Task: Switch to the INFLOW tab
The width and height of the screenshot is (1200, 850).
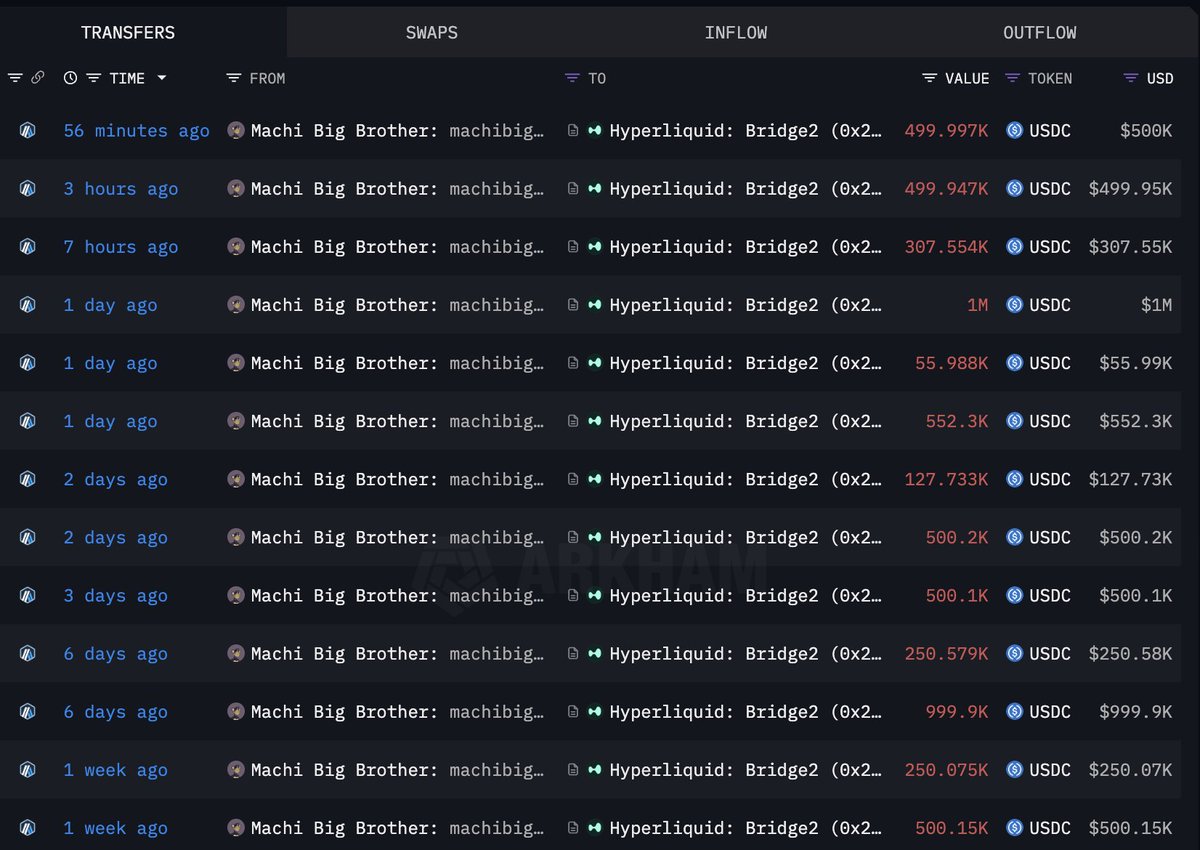Action: click(736, 33)
